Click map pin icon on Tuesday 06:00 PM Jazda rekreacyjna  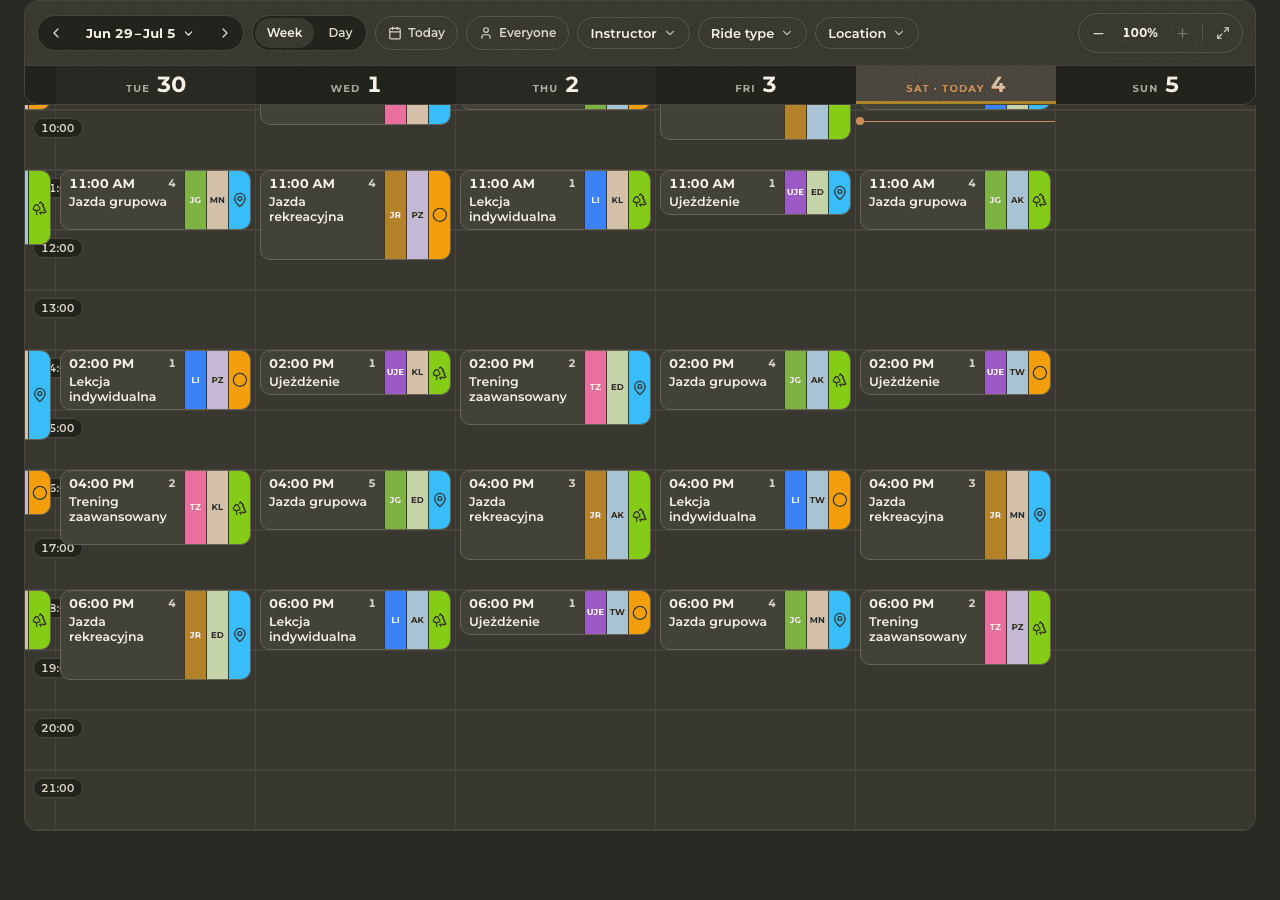tap(240, 635)
